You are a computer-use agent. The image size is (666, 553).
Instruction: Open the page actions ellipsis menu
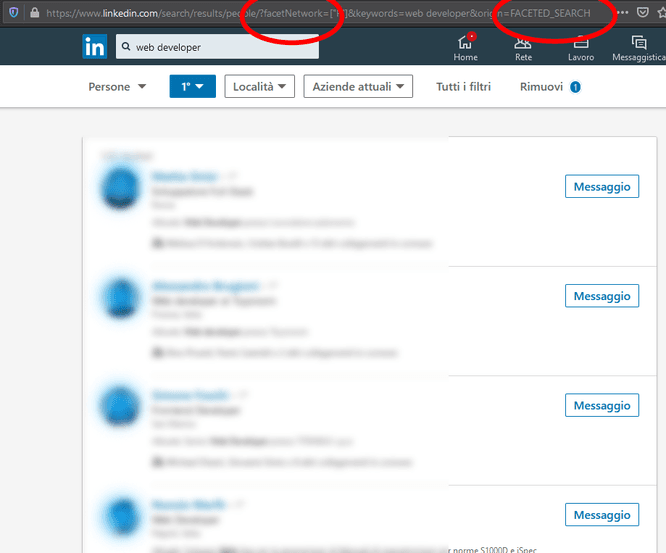pos(623,13)
